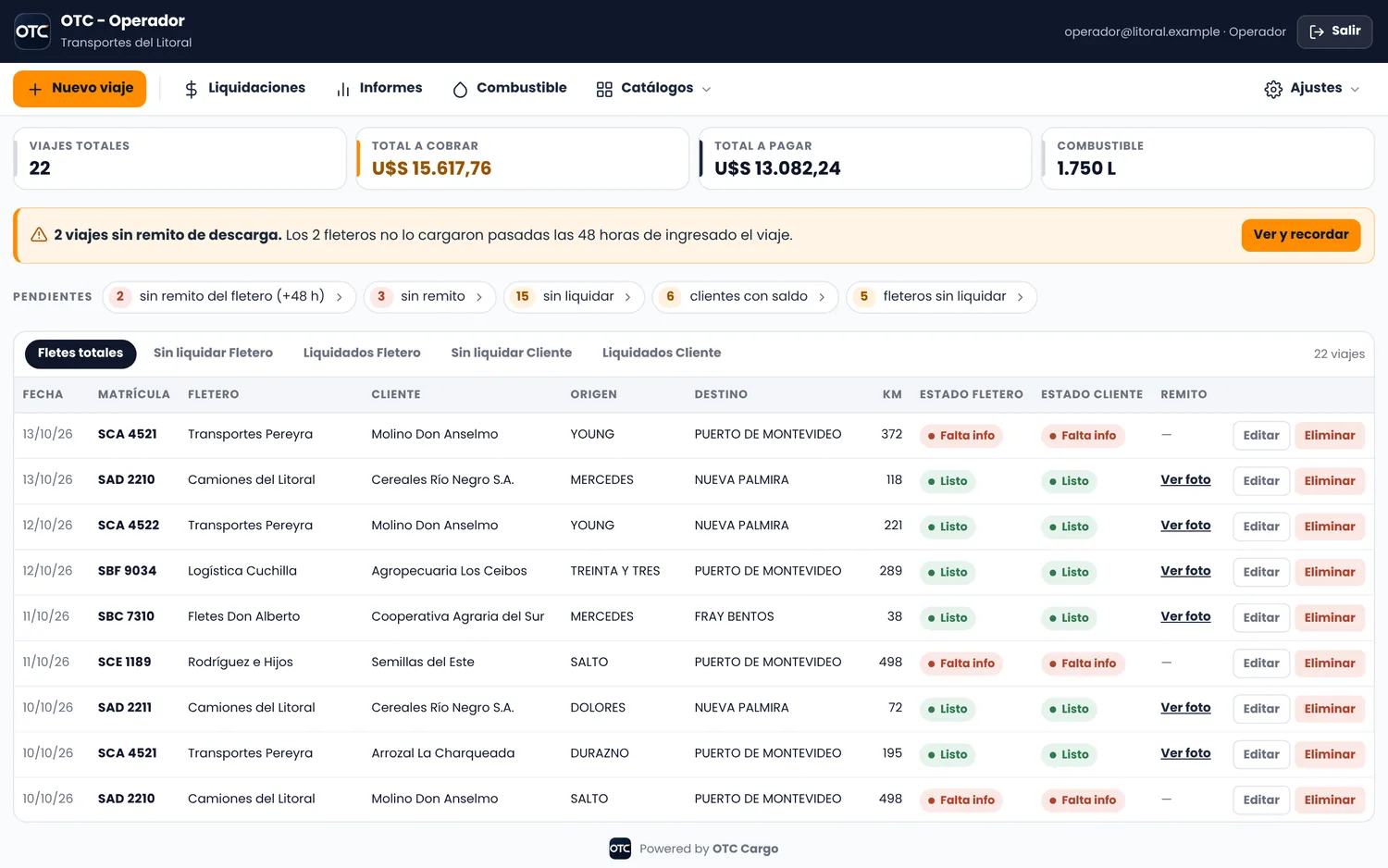1388x868 pixels.
Task: Open the Informes menu item
Action: tap(379, 89)
